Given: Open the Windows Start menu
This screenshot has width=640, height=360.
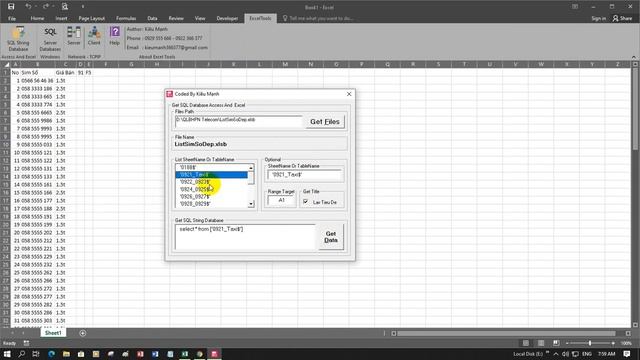Looking at the screenshot, I should click(x=7, y=354).
